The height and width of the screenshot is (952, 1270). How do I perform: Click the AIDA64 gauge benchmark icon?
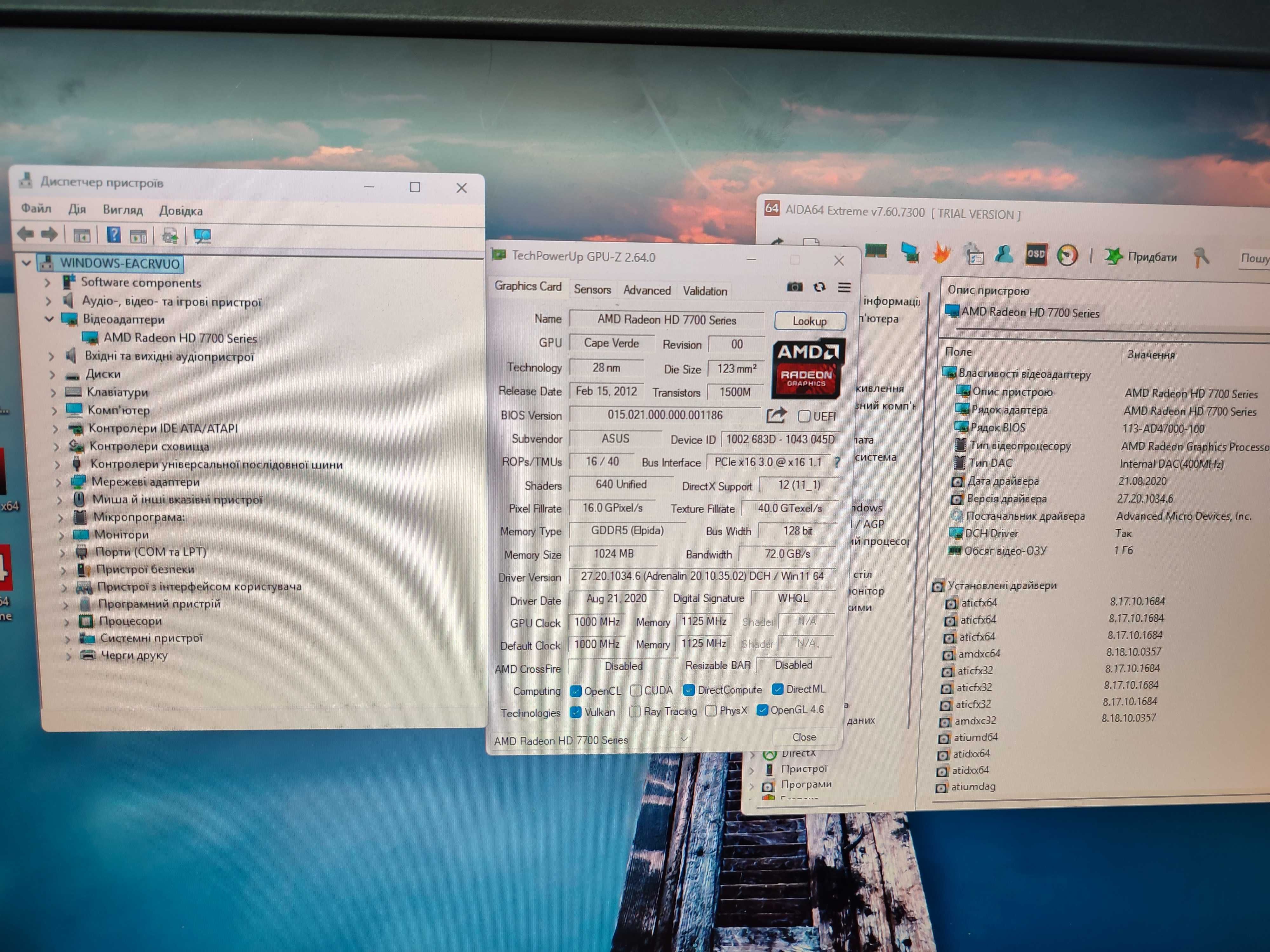[1067, 255]
